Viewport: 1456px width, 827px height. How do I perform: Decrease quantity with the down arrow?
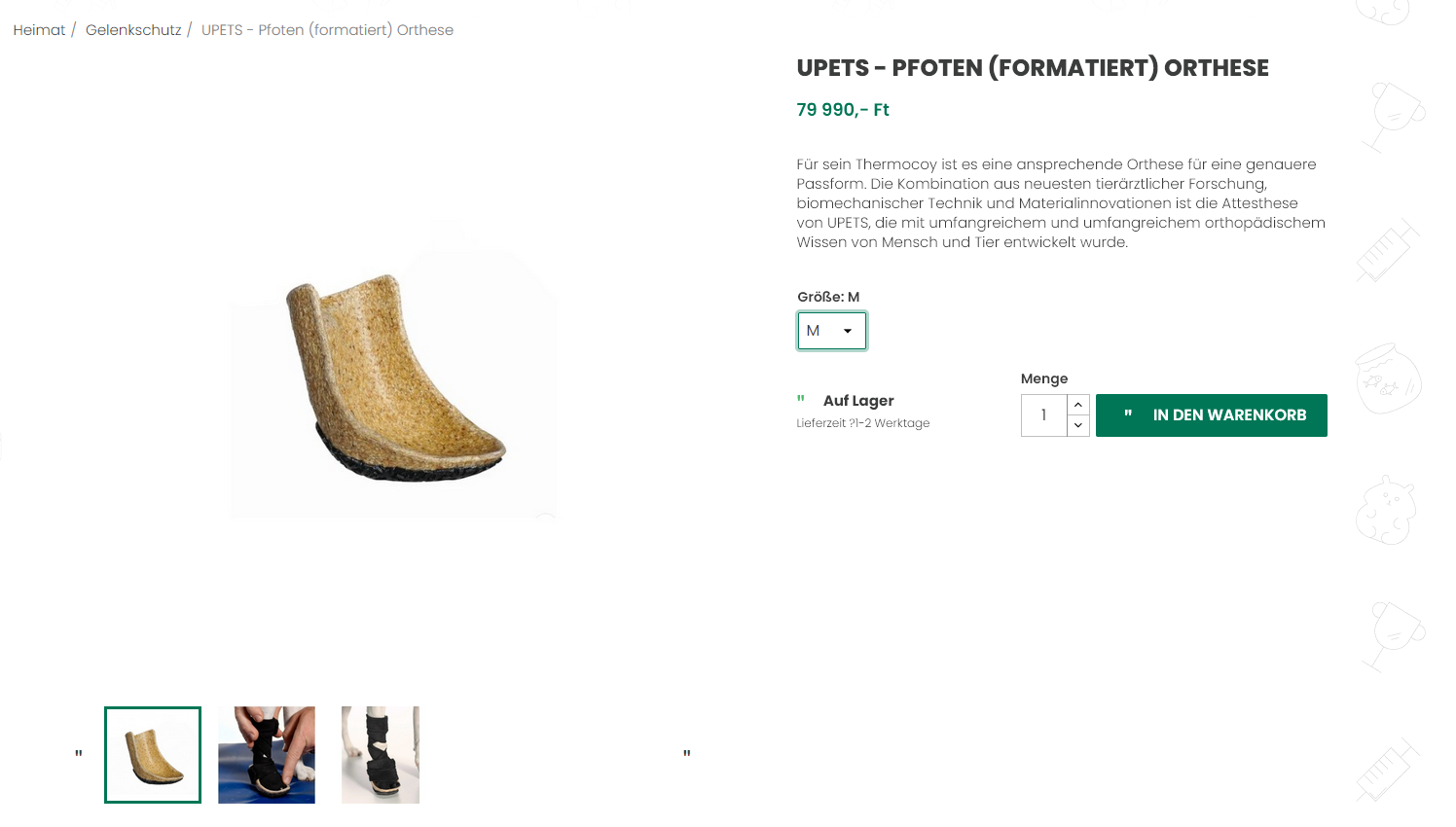click(1078, 426)
